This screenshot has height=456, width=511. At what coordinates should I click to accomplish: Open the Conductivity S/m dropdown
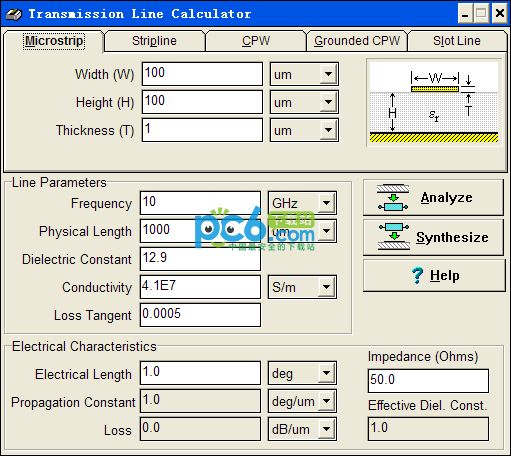[x=326, y=287]
